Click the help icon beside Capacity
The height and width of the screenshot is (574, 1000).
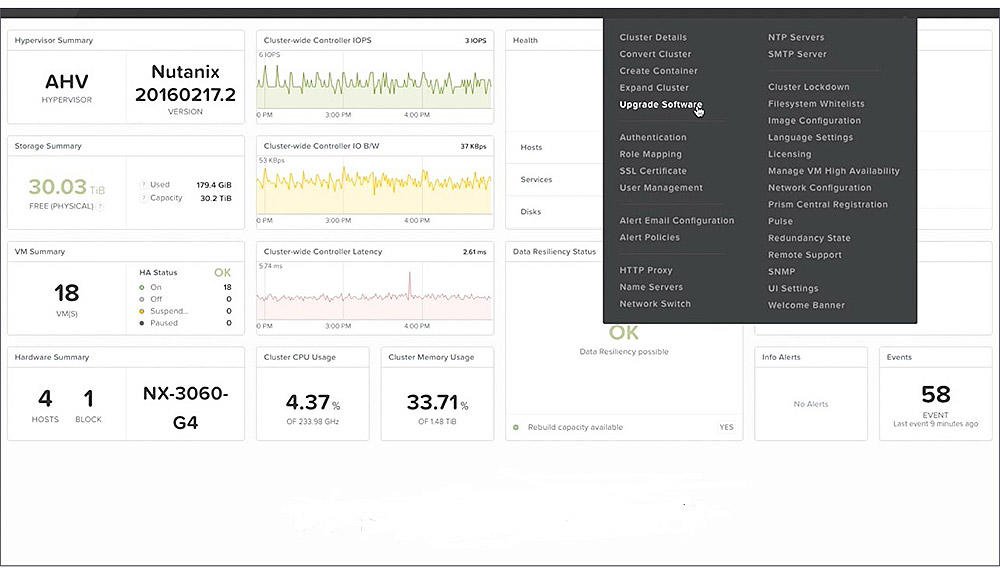click(143, 198)
